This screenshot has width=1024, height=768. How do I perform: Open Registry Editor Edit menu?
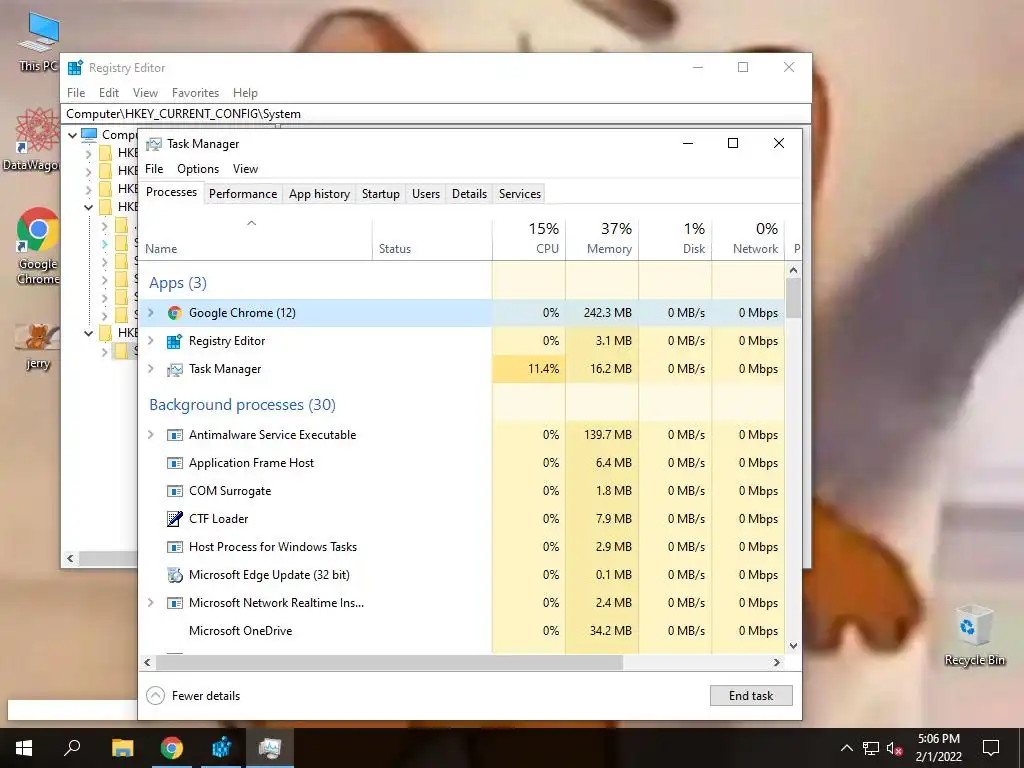109,93
